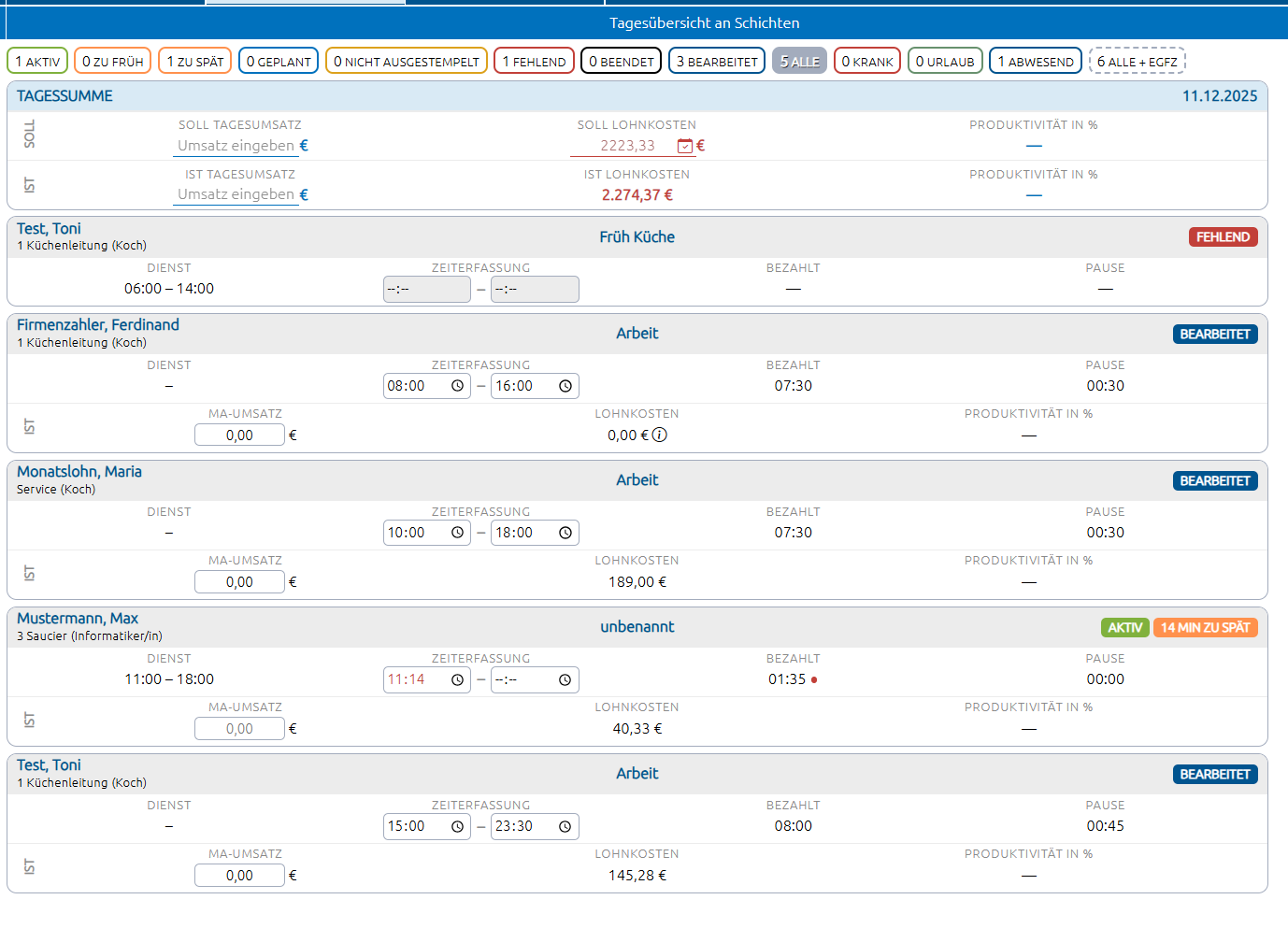The height and width of the screenshot is (928, 1288).
Task: Select the '5 Alle' filter tab
Action: (799, 62)
